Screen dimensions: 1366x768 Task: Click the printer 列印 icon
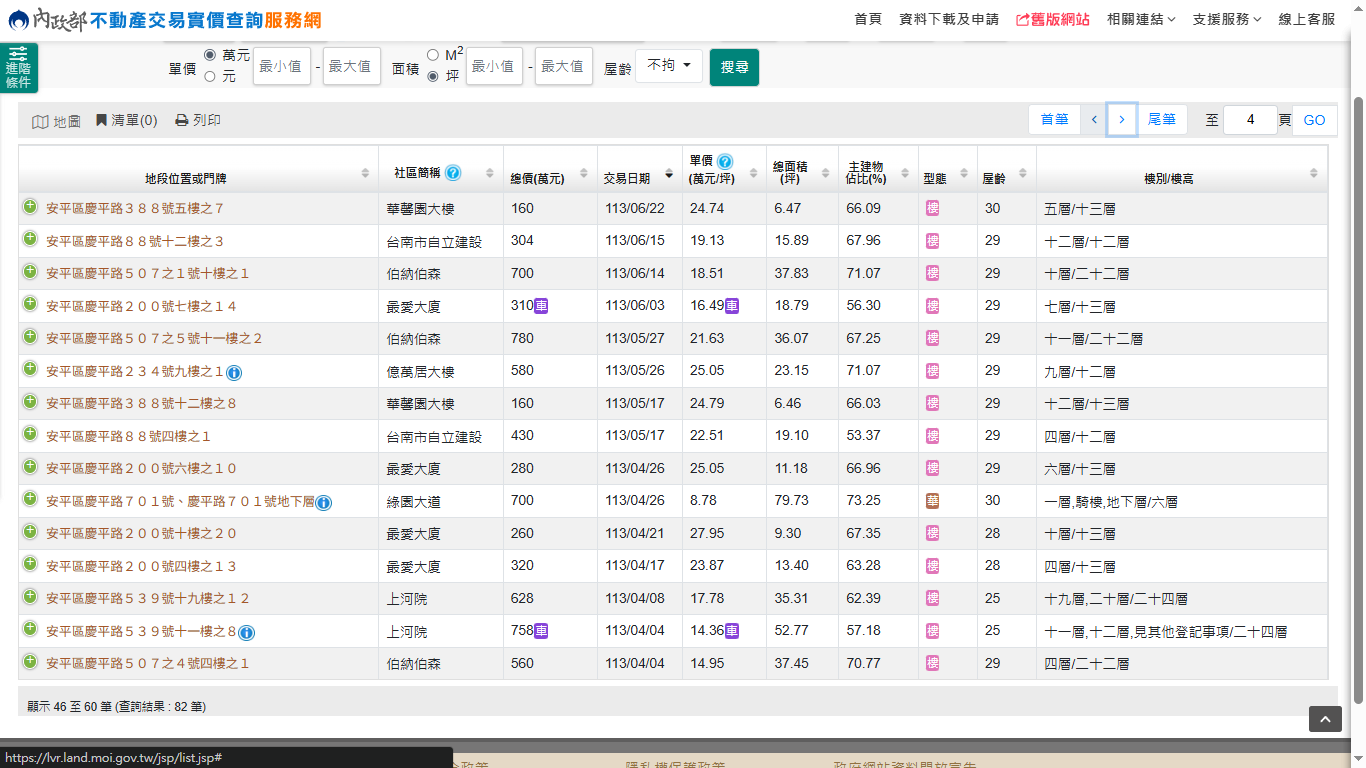coord(182,120)
